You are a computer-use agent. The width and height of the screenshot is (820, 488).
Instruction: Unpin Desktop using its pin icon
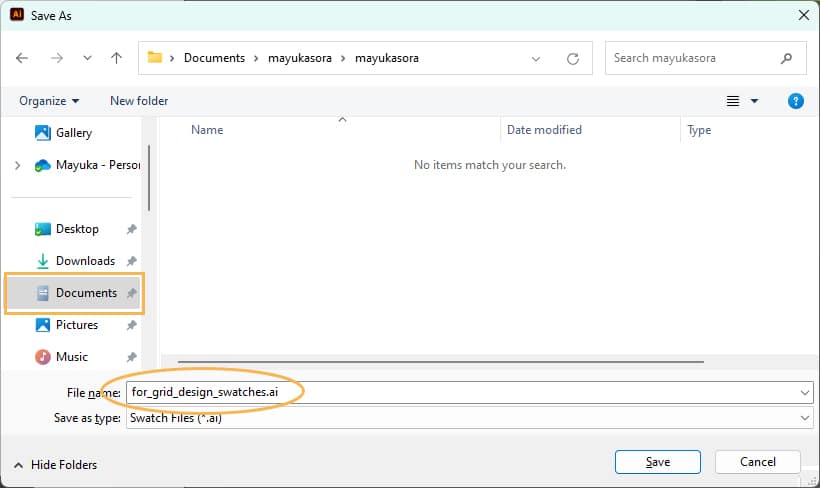click(x=131, y=229)
